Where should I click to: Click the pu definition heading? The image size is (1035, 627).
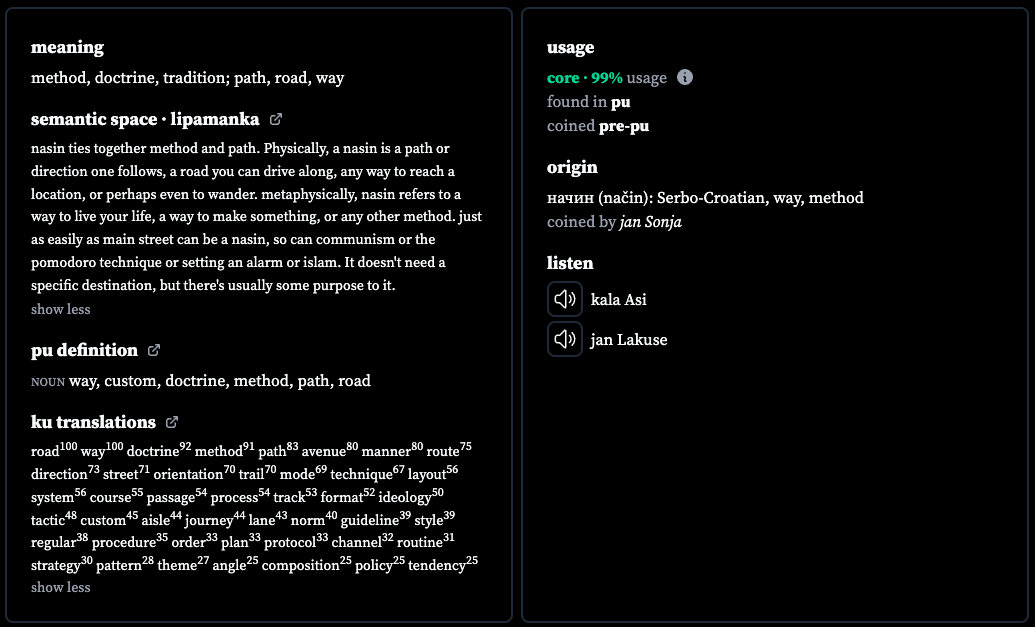[x=84, y=350]
